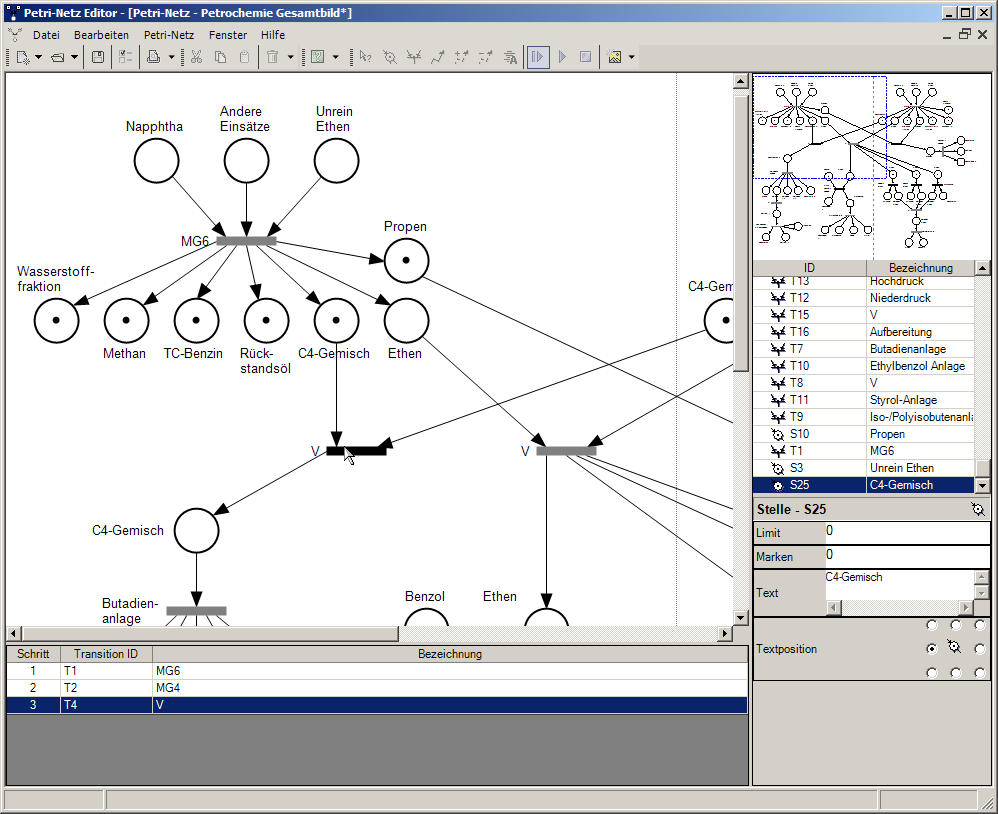This screenshot has width=998, height=814.
Task: Select the add arc point tool
Action: tap(461, 57)
